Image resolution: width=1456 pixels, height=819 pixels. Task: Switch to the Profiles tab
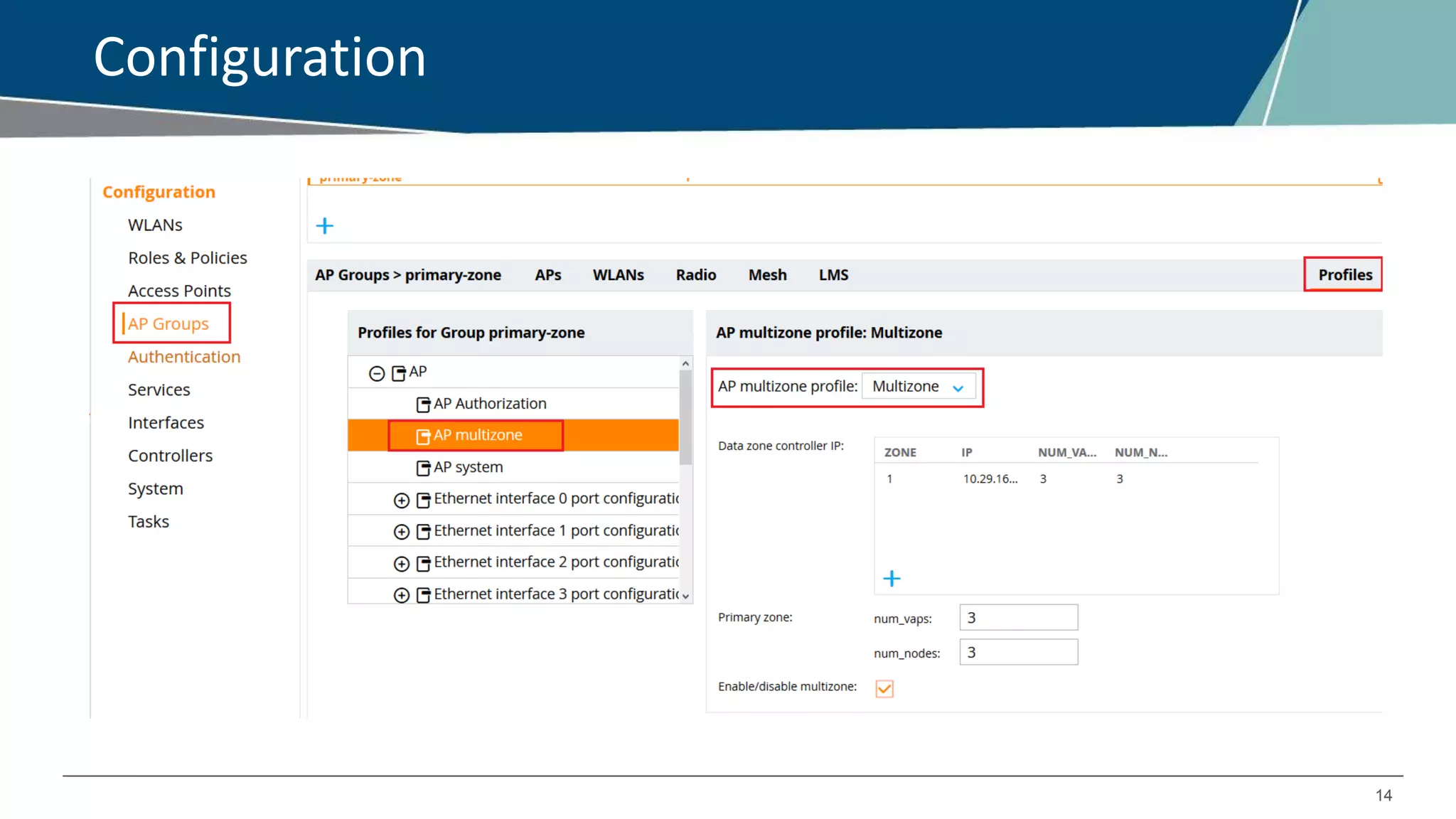(1344, 275)
